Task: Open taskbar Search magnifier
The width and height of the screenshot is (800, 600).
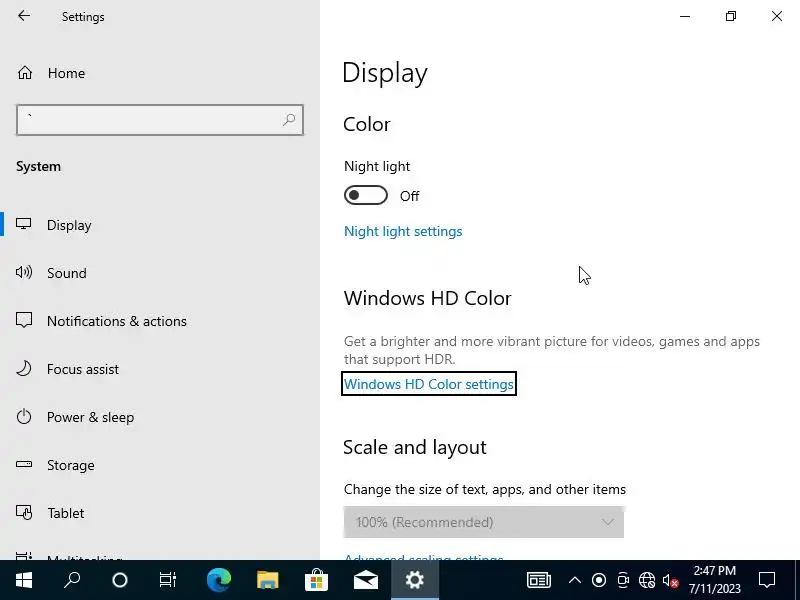Action: click(x=72, y=580)
